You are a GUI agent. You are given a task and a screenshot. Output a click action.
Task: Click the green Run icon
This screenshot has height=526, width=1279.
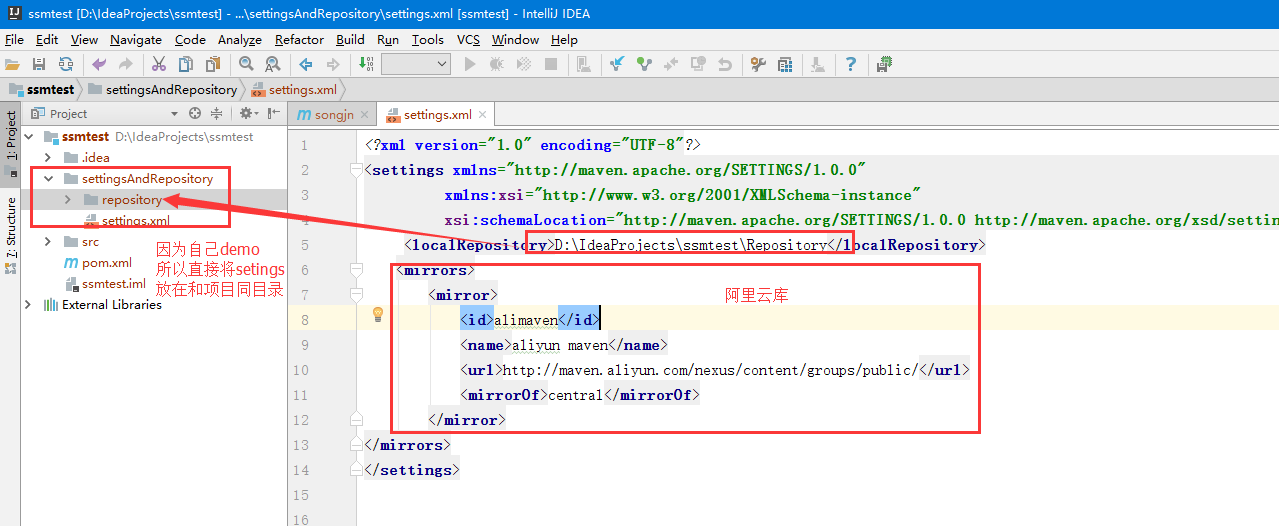[x=470, y=64]
